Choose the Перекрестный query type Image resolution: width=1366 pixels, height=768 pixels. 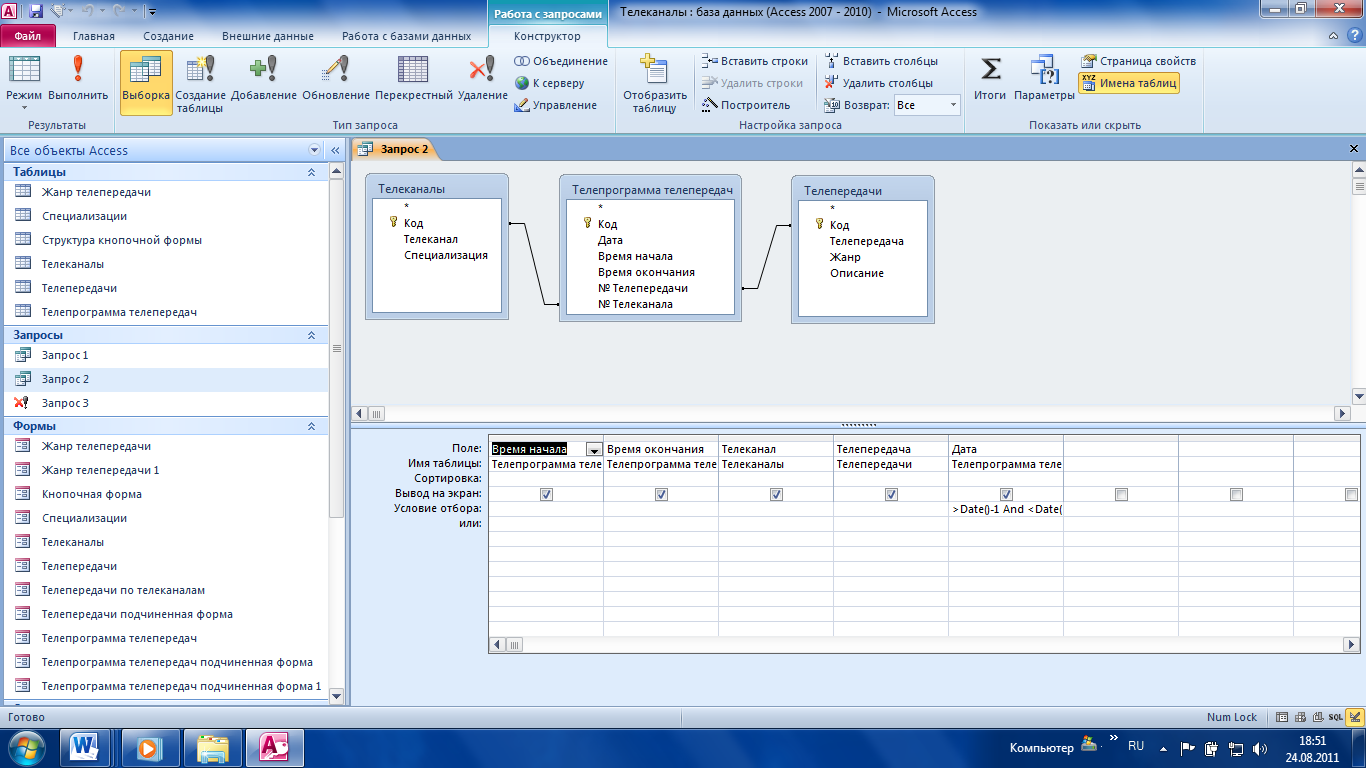[414, 83]
